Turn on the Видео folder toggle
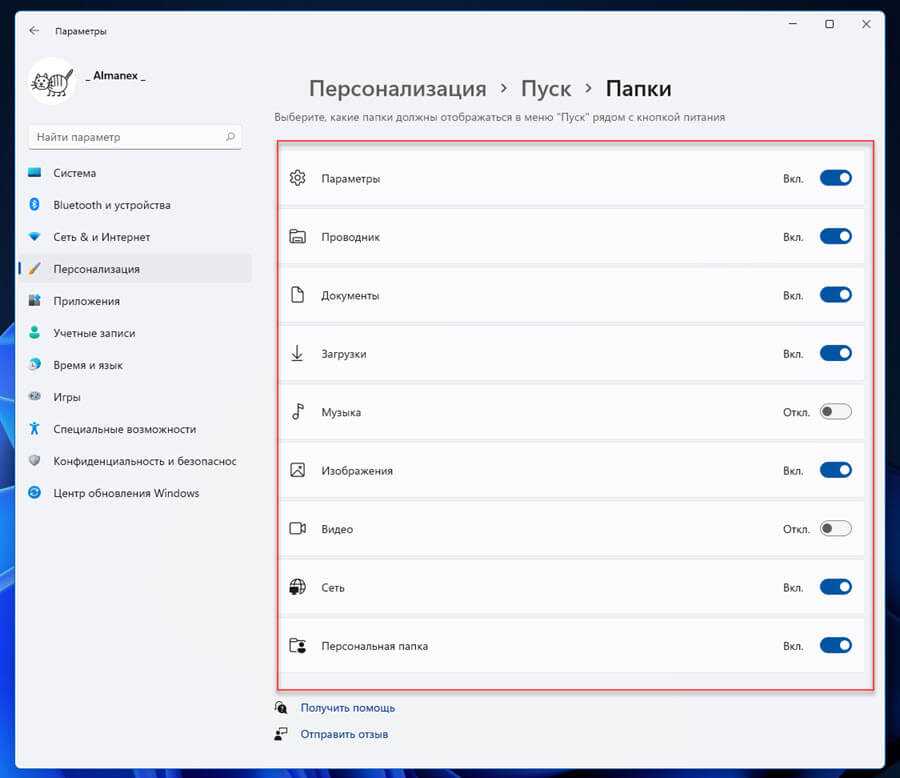Viewport: 900px width, 778px height. (835, 529)
